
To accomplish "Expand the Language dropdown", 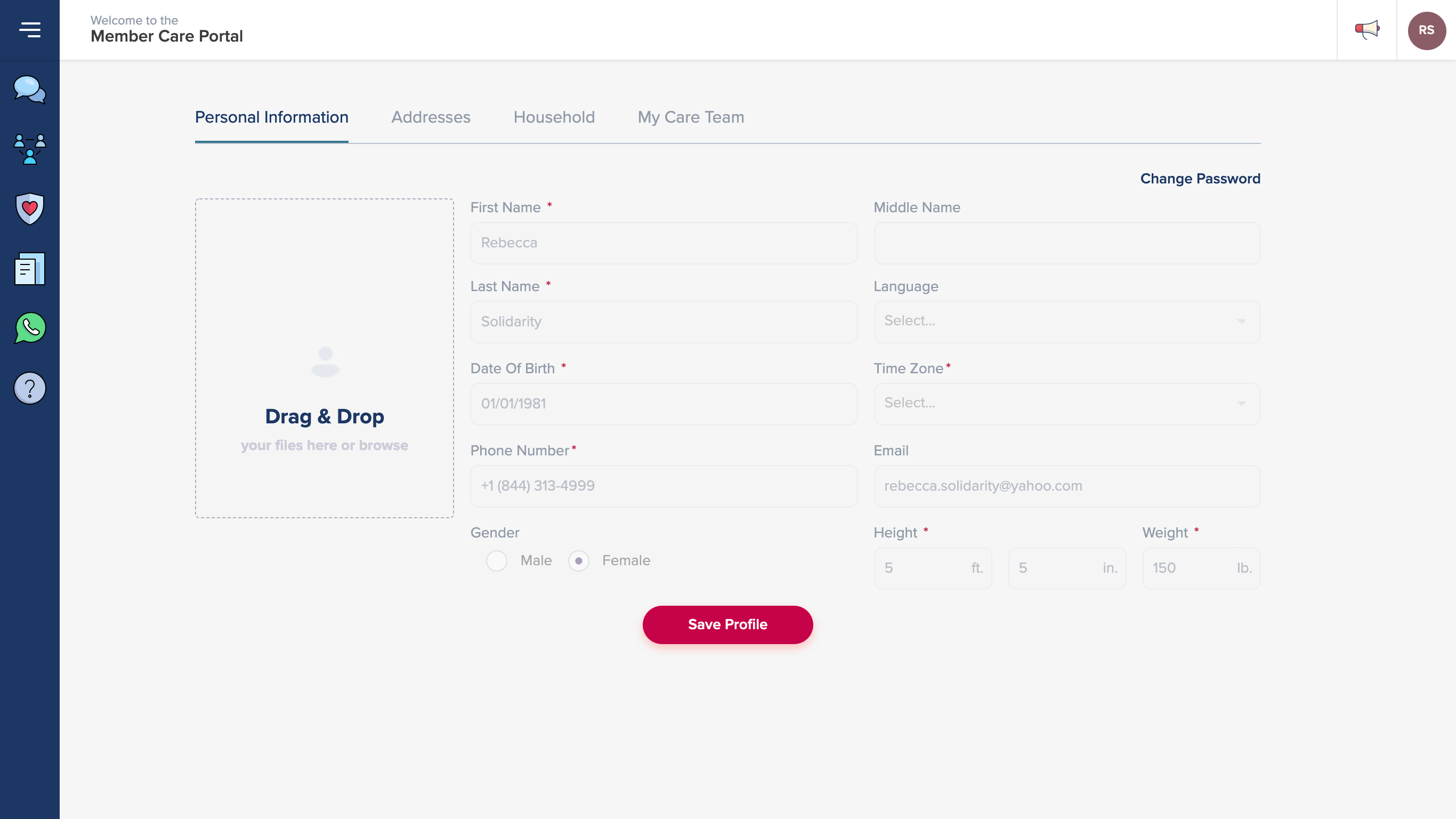I will coord(1066,322).
